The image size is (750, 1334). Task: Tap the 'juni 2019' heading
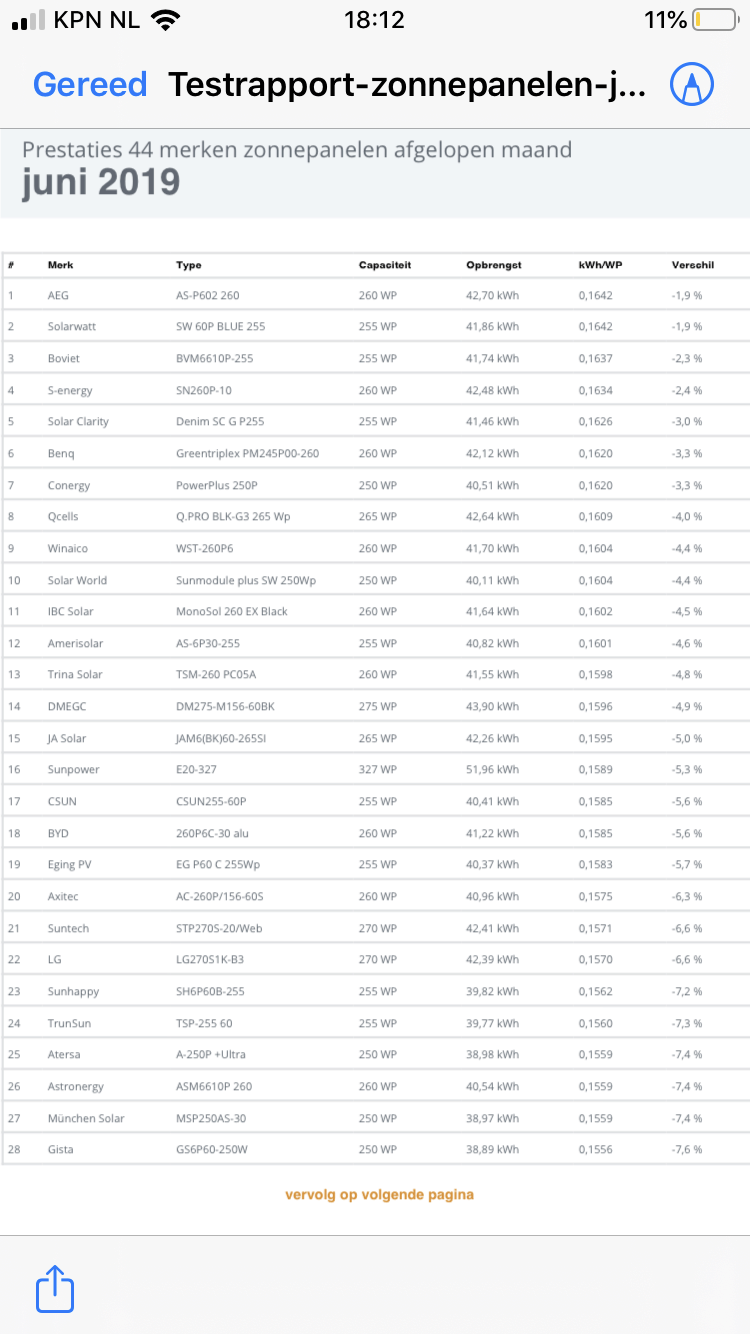101,182
